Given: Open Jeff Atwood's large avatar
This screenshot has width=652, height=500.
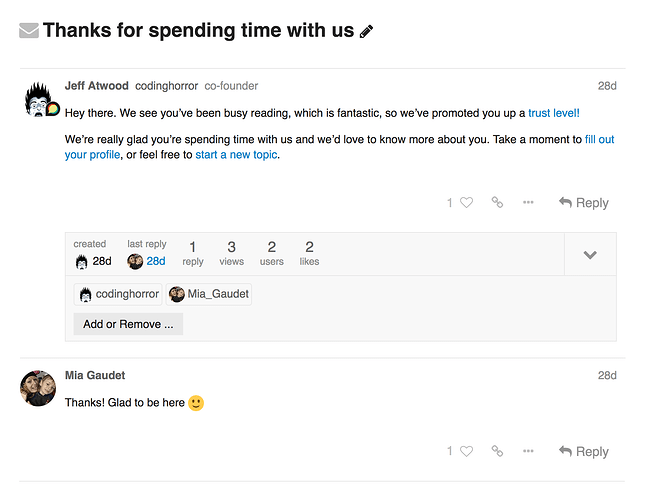Looking at the screenshot, I should click(x=40, y=98).
